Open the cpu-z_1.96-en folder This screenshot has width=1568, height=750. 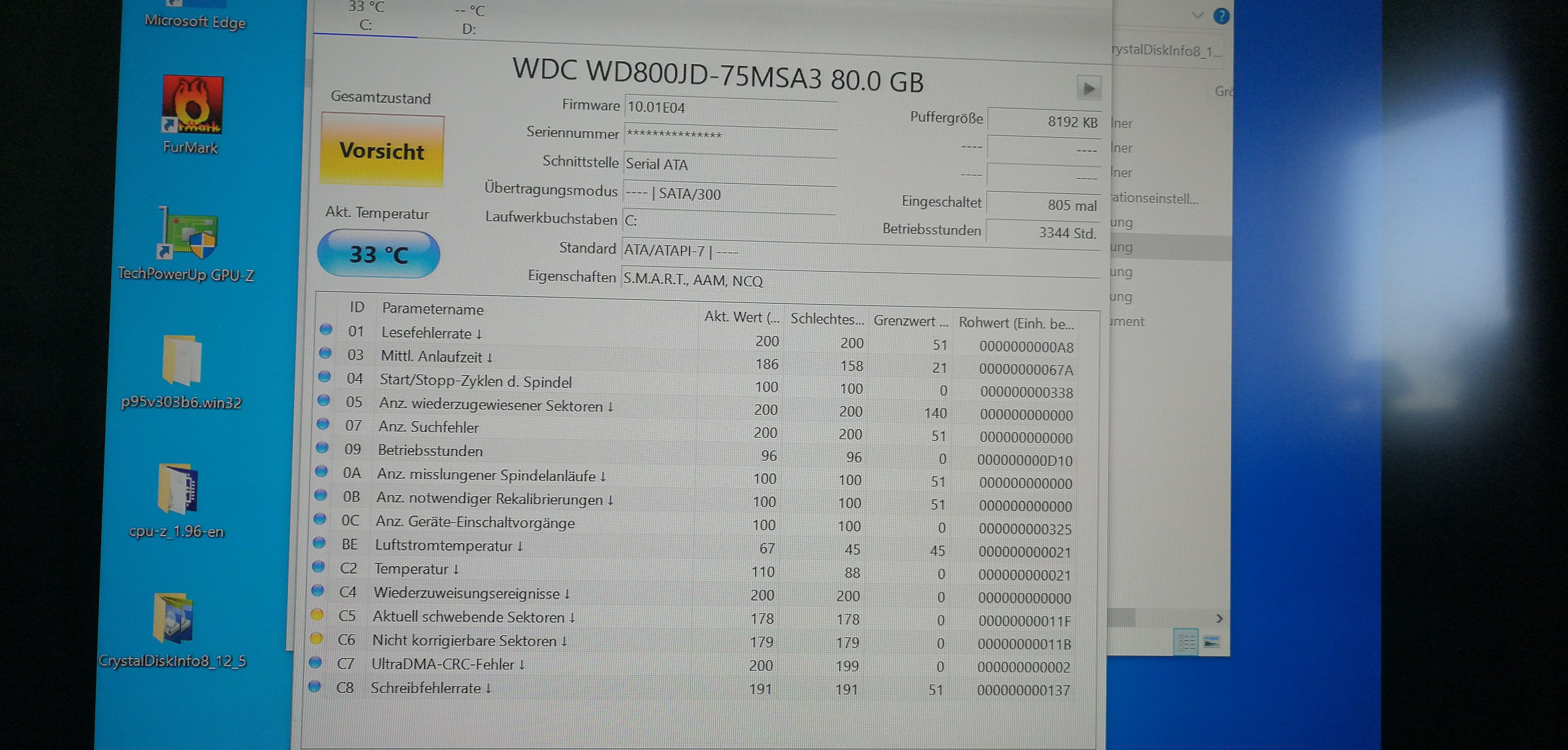[178, 489]
